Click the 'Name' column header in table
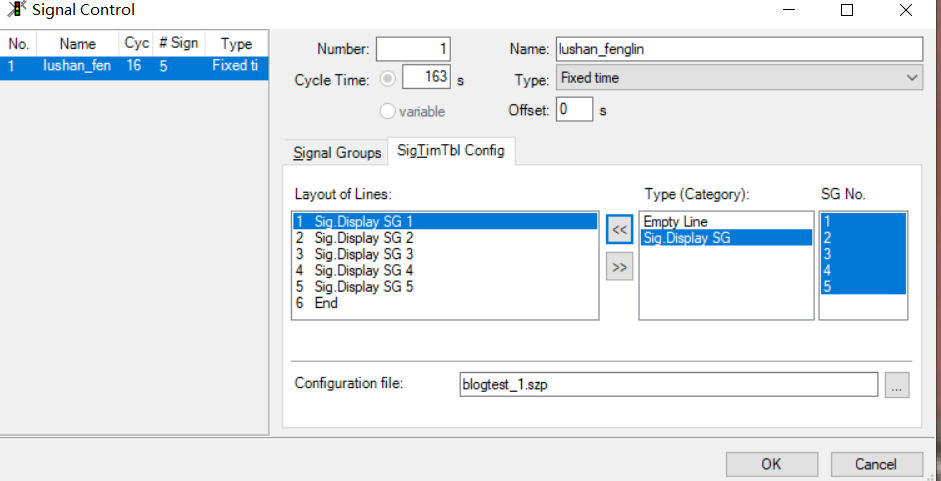 click(77, 44)
